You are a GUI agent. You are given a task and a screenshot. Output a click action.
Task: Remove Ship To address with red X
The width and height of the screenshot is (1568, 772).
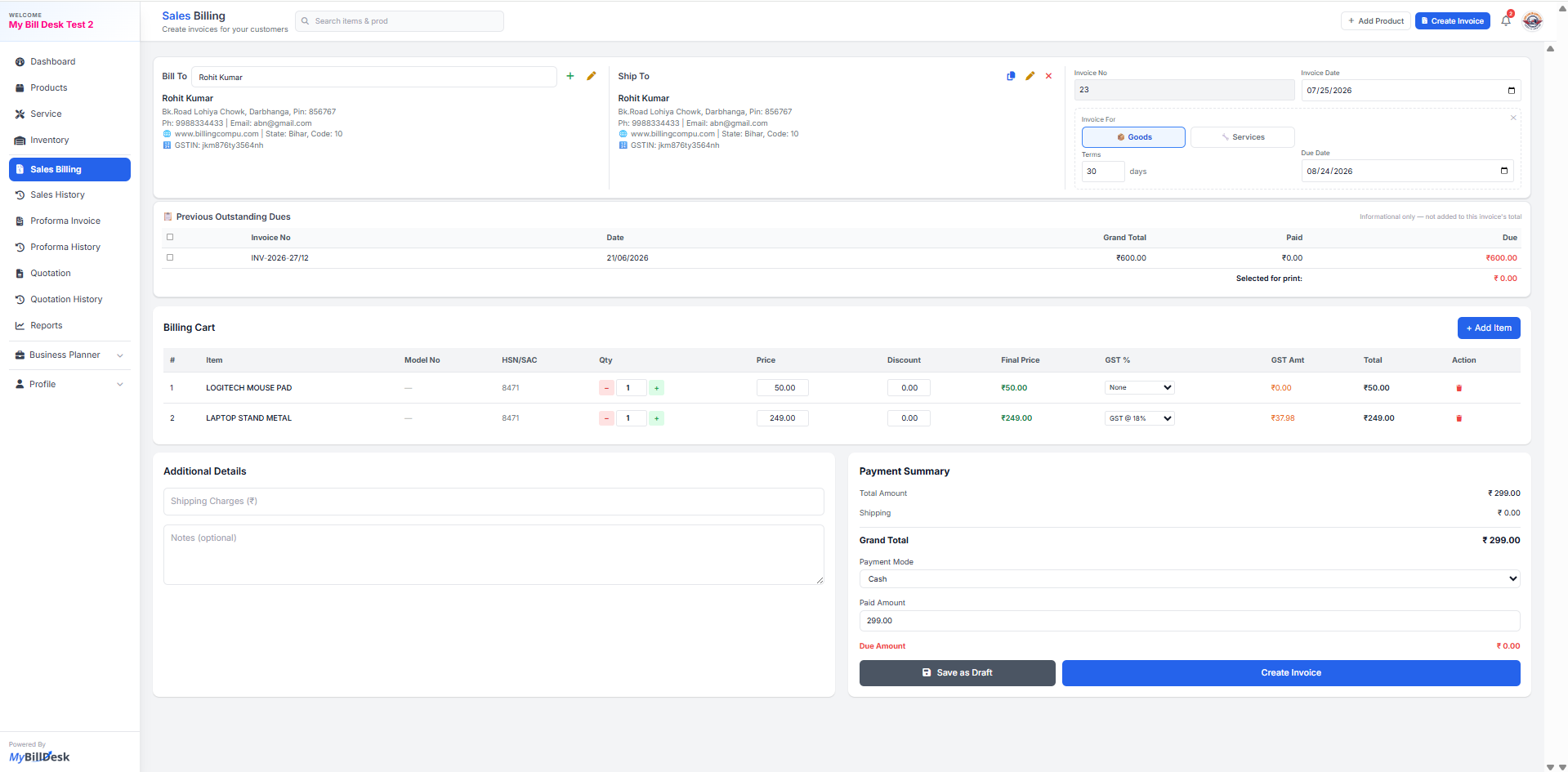[x=1049, y=76]
